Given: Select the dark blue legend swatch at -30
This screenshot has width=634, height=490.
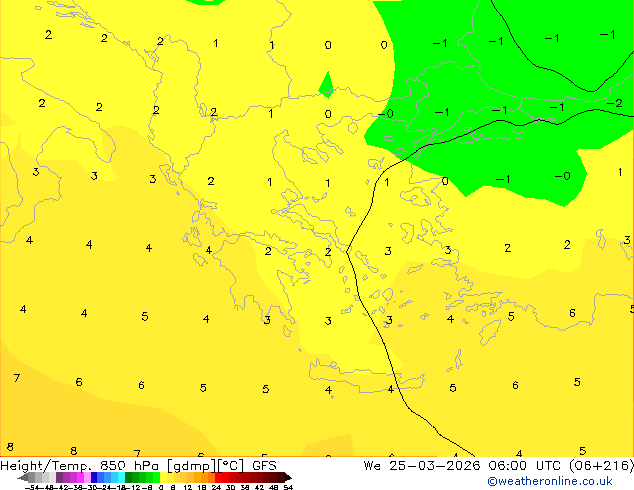Looking at the screenshot, I should (x=94, y=477).
